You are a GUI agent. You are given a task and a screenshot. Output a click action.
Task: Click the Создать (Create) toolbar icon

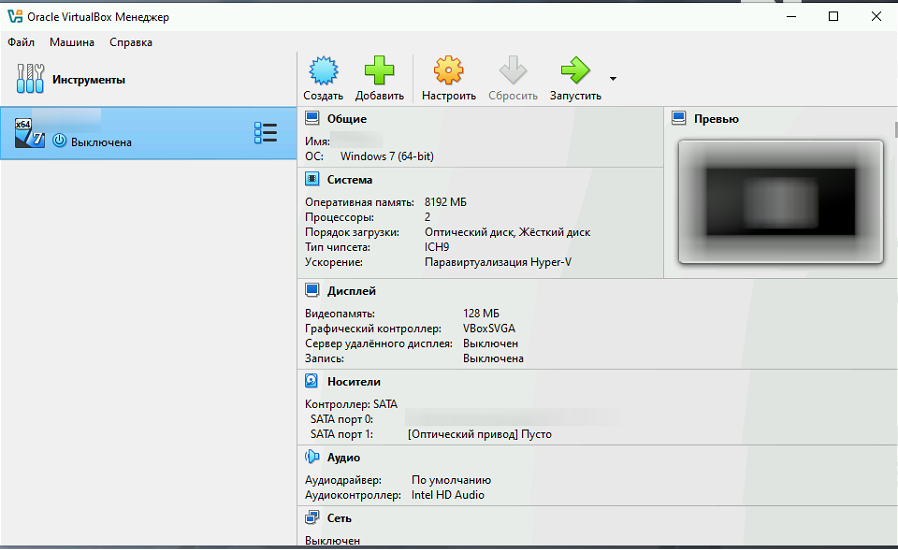click(x=323, y=71)
